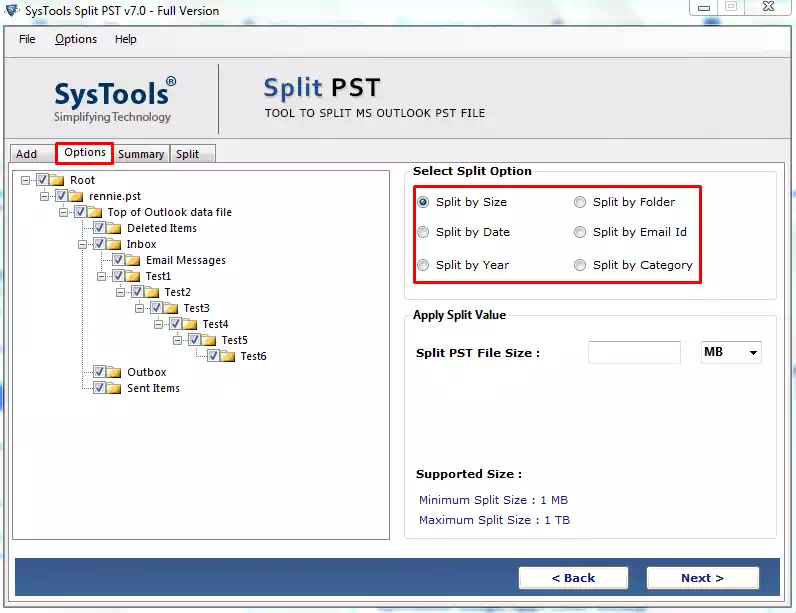796x613 pixels.
Task: Click the rennie.pst file folder icon
Action: (x=76, y=196)
